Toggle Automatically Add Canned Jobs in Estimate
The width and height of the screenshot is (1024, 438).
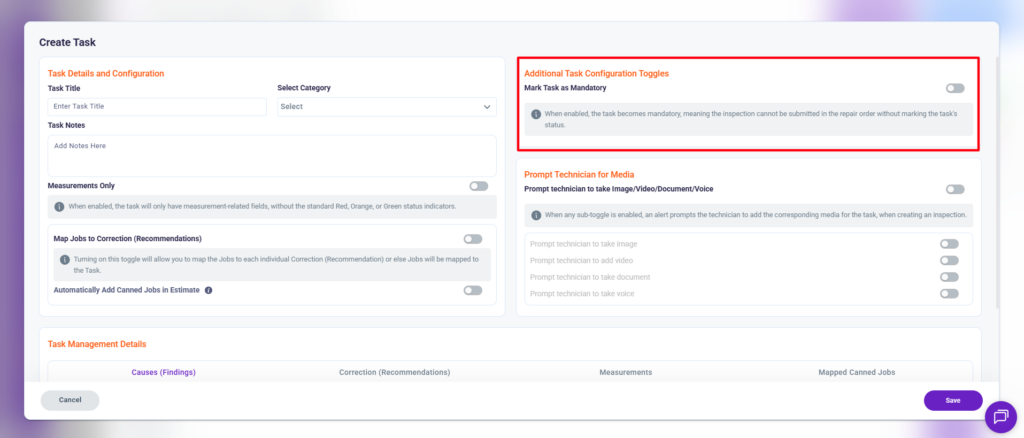[x=473, y=290]
